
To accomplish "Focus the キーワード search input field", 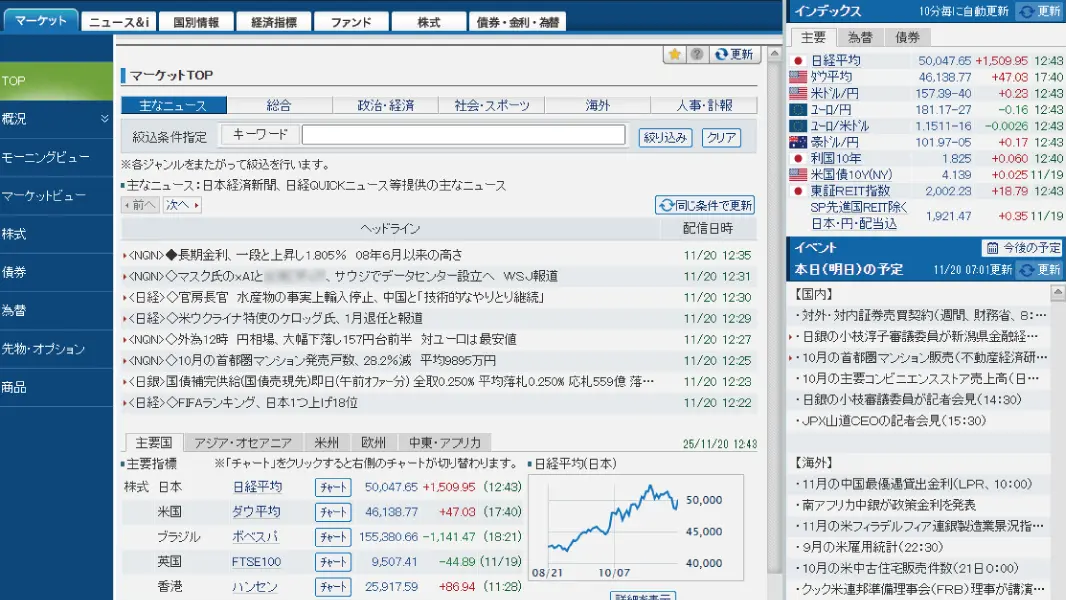I will pyautogui.click(x=463, y=135).
